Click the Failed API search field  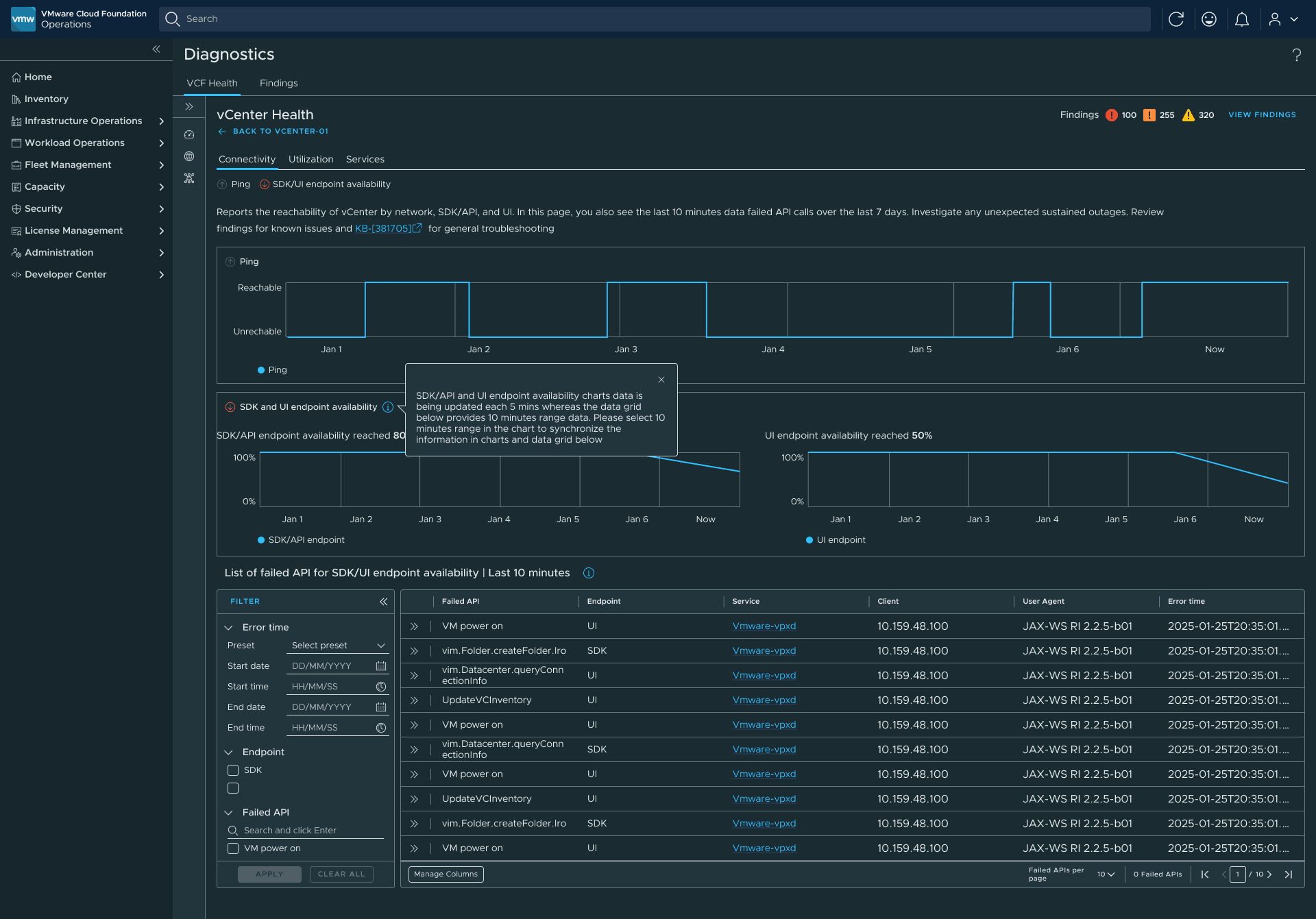coord(306,831)
